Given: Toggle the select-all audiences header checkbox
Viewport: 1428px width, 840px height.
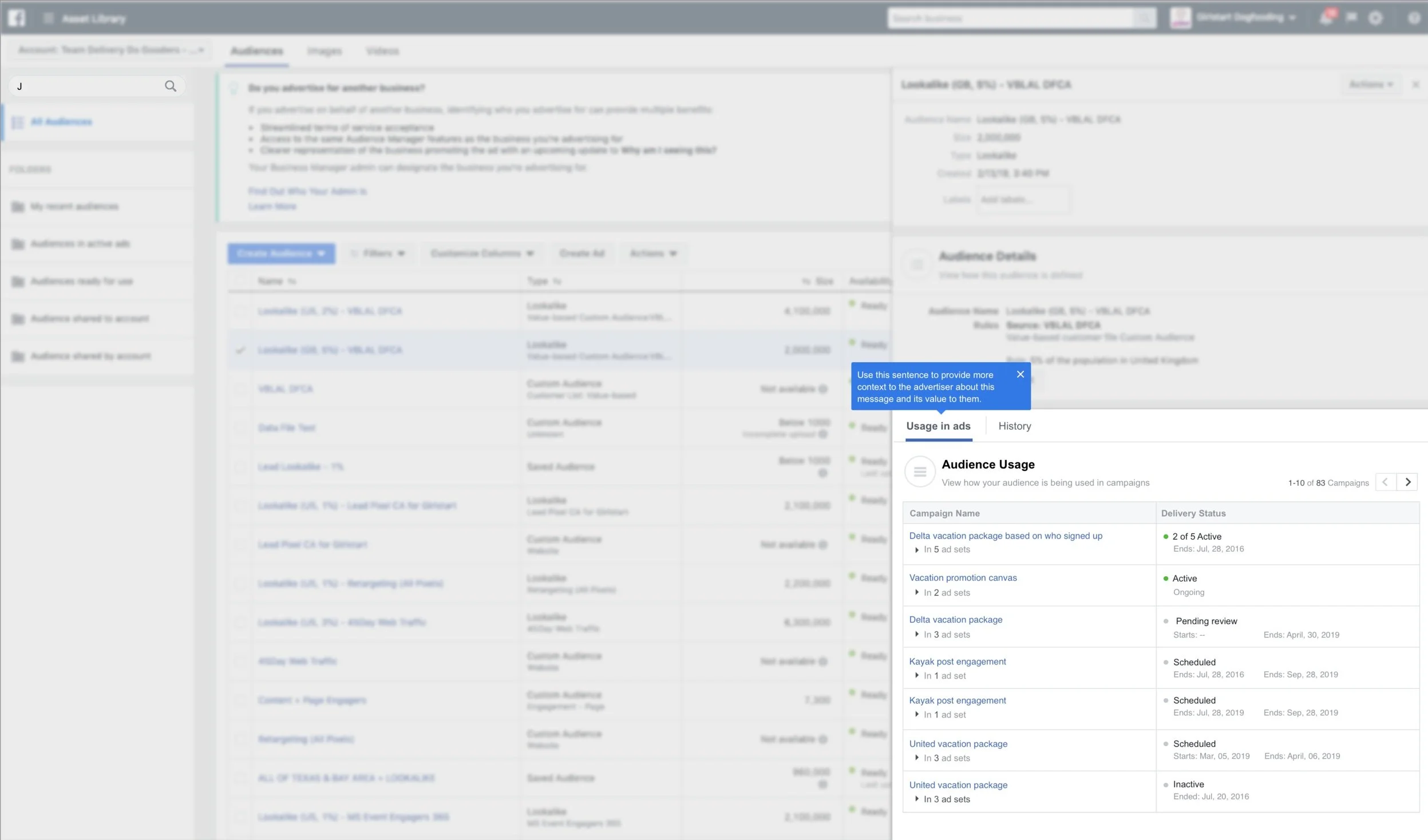Looking at the screenshot, I should click(240, 281).
